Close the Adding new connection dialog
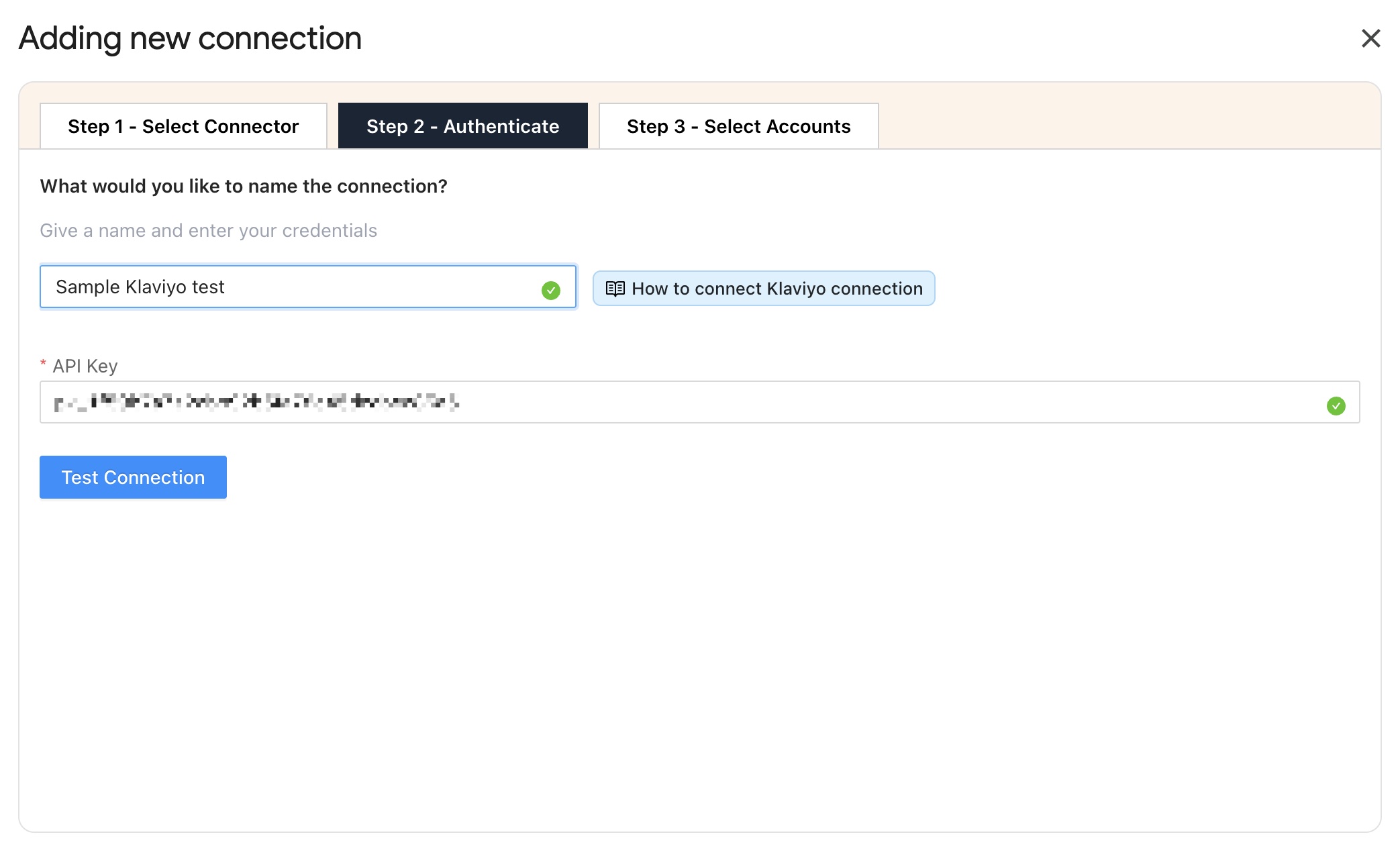 [1370, 38]
